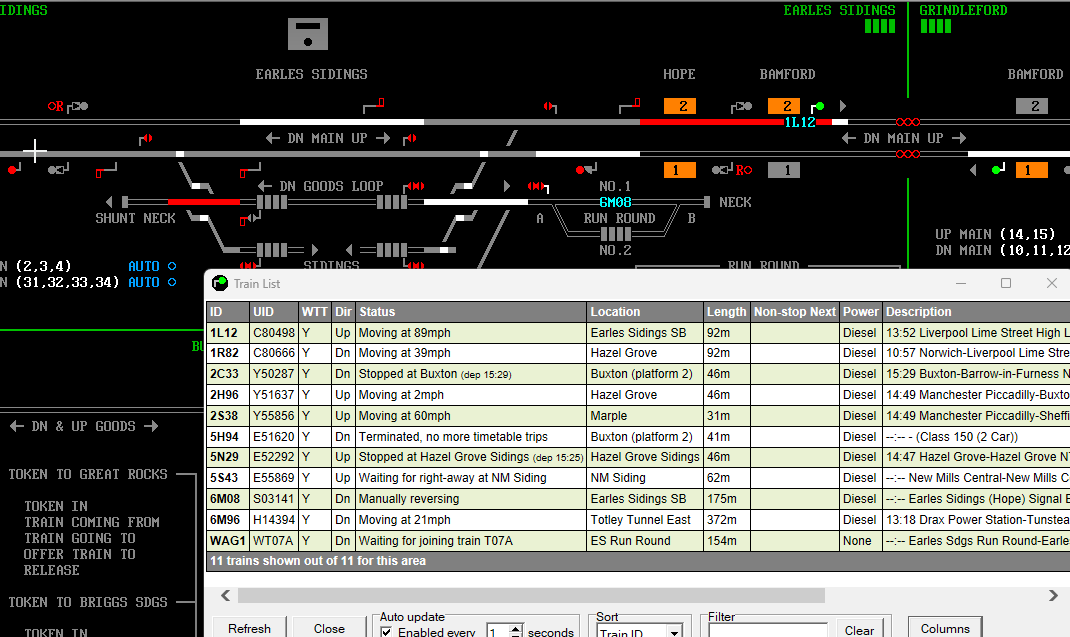1070x637 pixels.
Task: Click the Refresh button
Action: click(249, 628)
